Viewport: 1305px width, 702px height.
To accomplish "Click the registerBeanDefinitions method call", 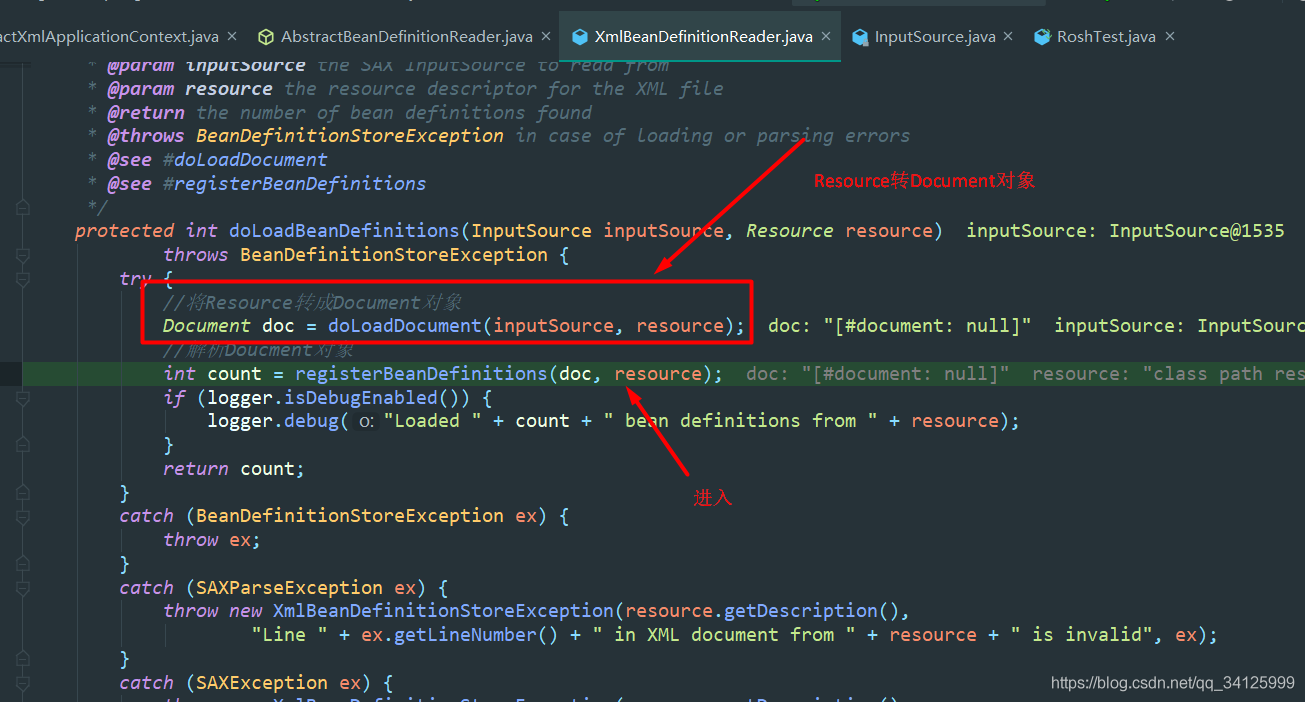I will (421, 374).
